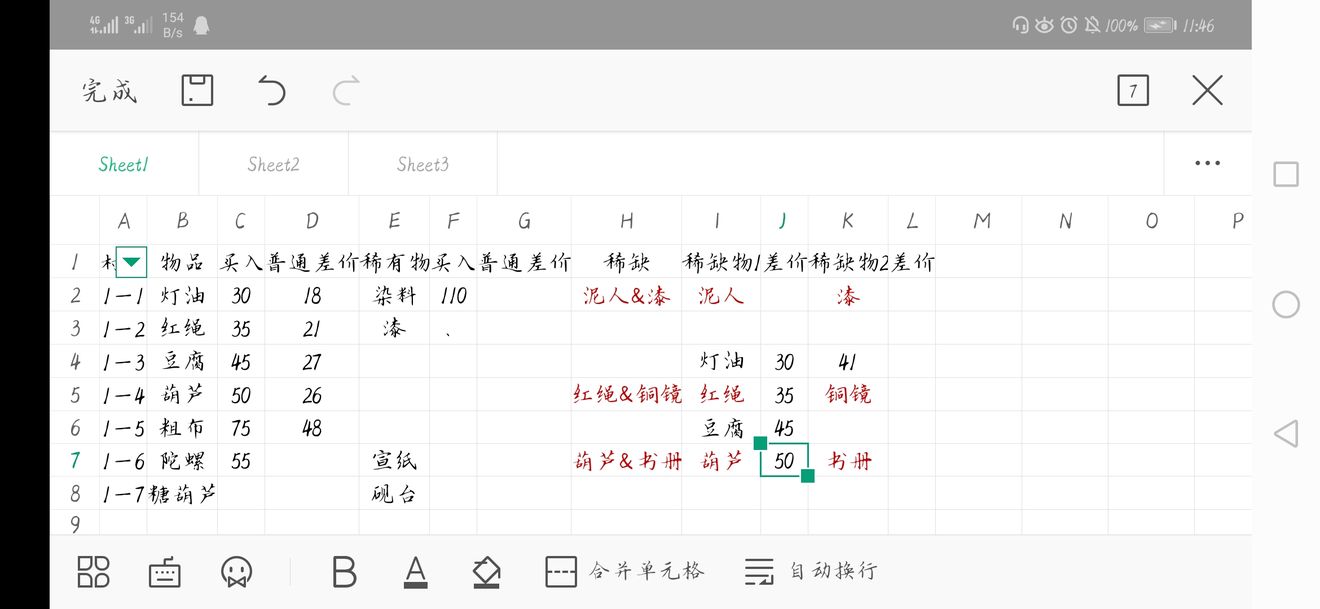Toggle bold formatting
Image resolution: width=1320 pixels, height=609 pixels.
click(344, 572)
